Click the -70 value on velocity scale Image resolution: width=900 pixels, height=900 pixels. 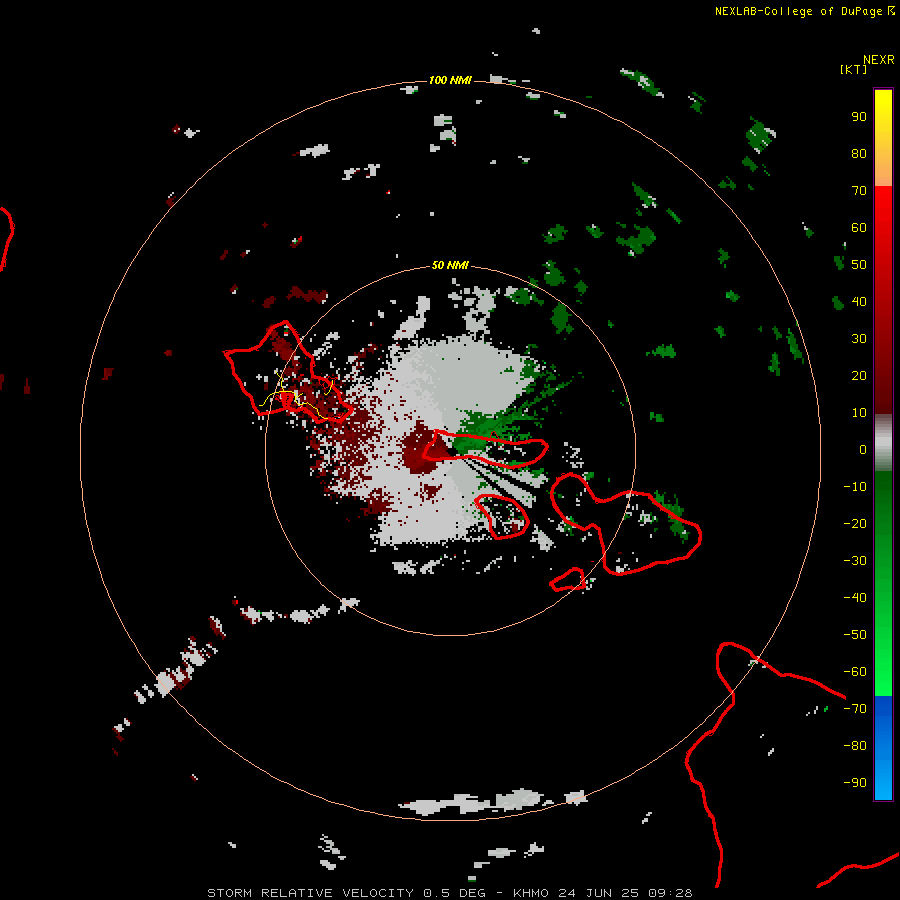pyautogui.click(x=855, y=709)
